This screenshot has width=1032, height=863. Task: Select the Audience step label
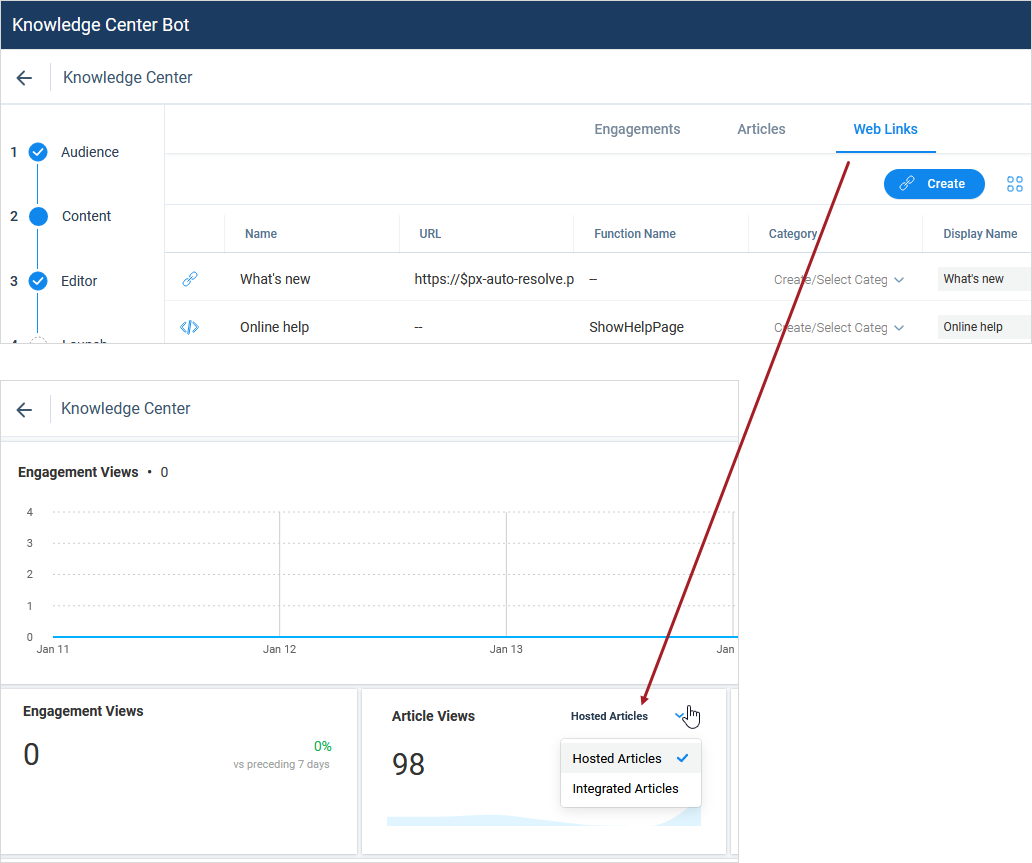coord(90,152)
